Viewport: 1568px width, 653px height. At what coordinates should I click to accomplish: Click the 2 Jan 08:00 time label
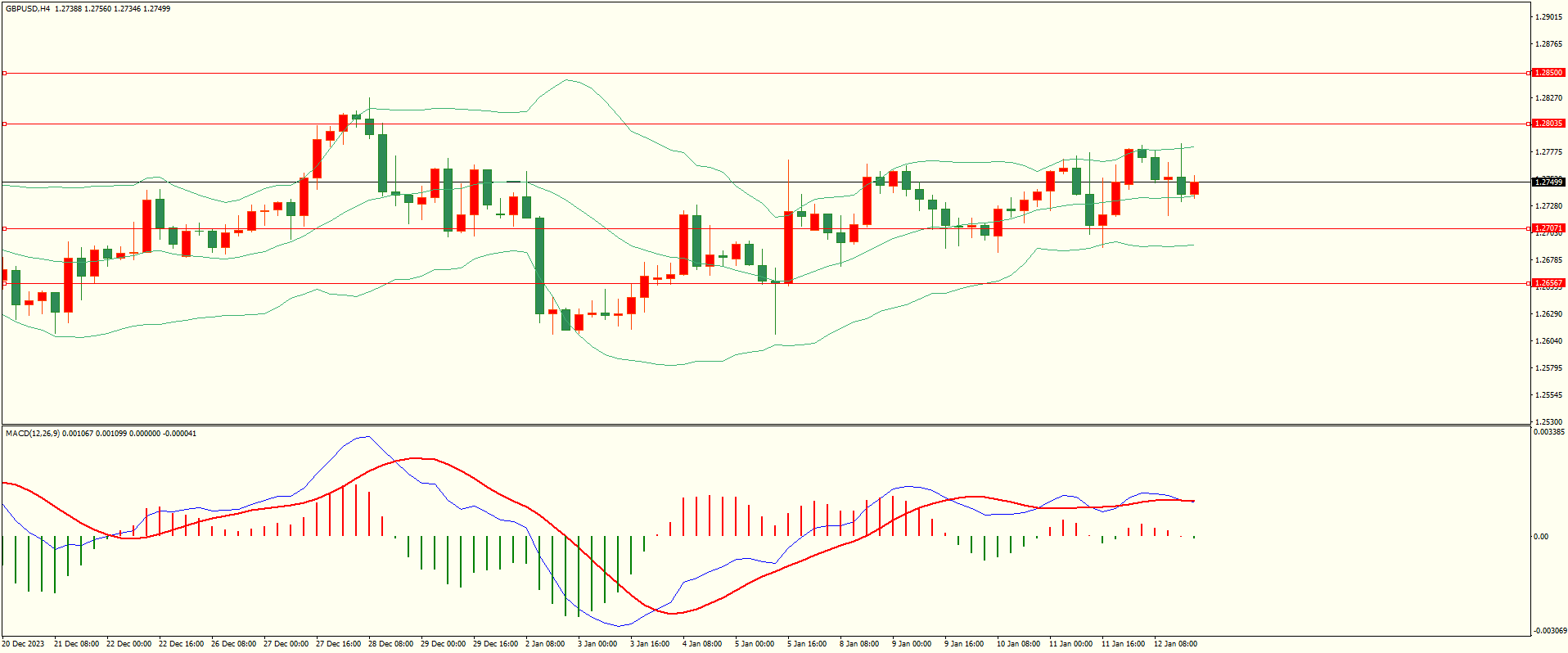(x=545, y=644)
